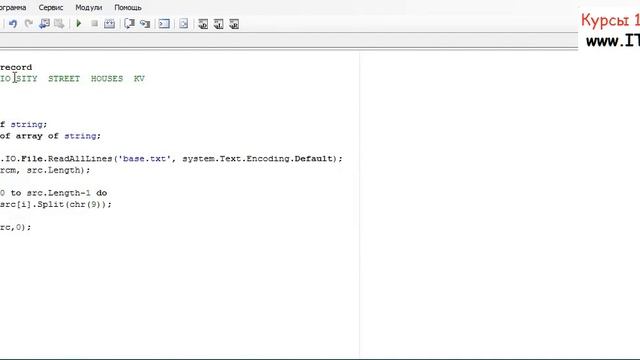640x360 pixels.
Task: Open the Сервис menu
Action: point(51,7)
